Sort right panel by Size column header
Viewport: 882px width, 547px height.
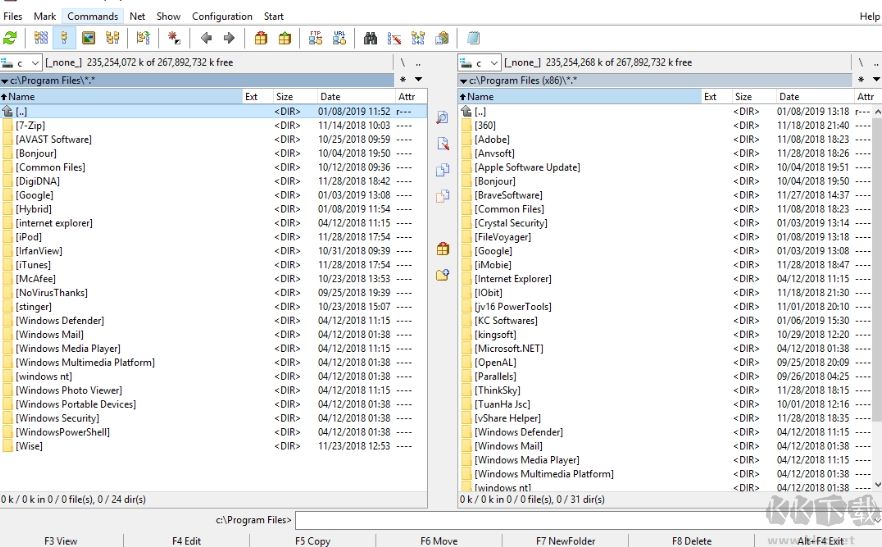pos(753,96)
